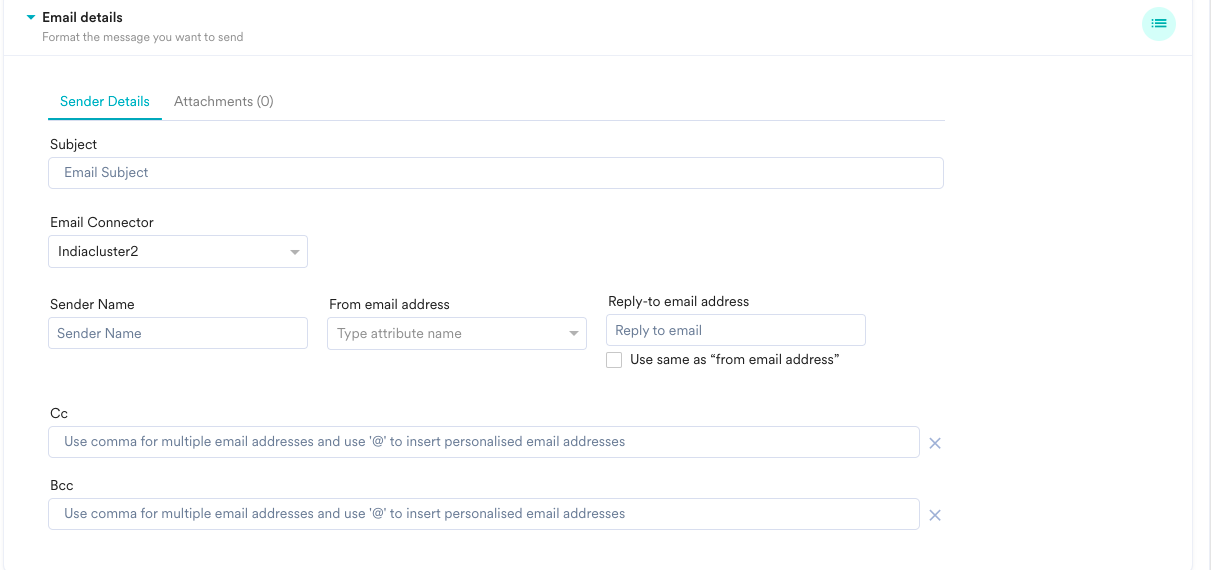Click the 'Email details' section heading
The height and width of the screenshot is (570, 1211).
tap(82, 18)
